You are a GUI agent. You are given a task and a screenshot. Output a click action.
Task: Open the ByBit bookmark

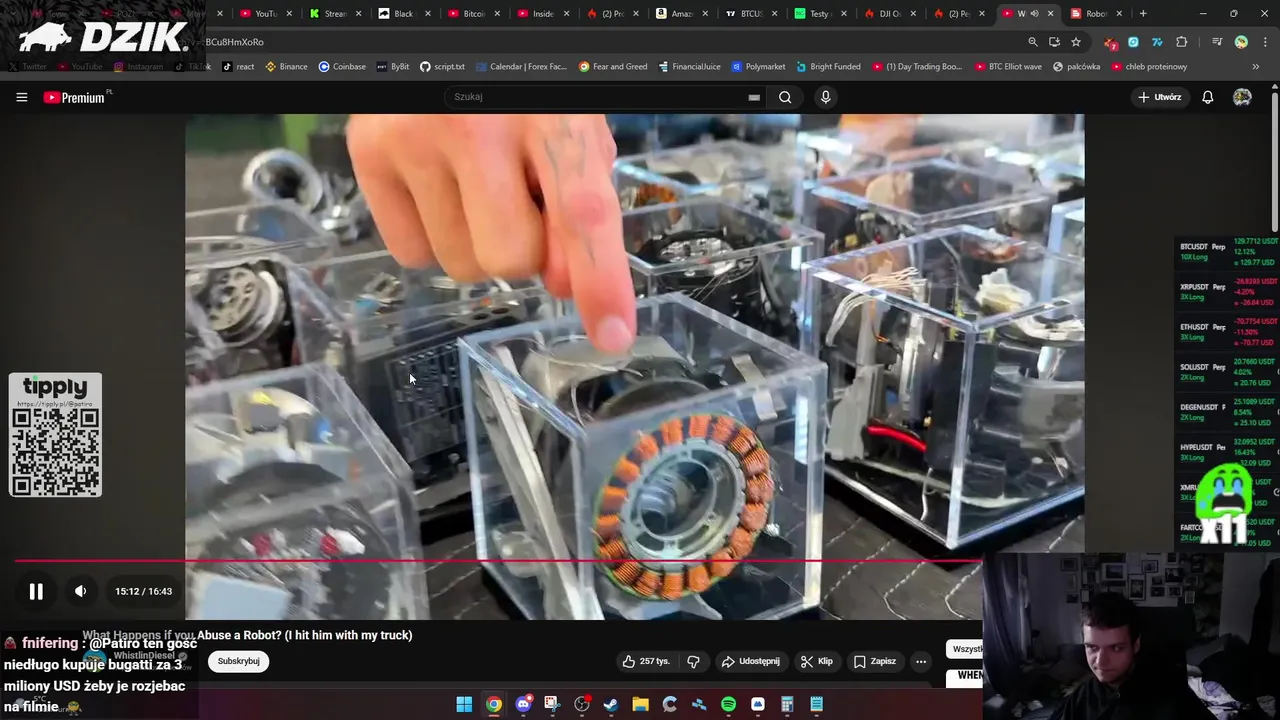[393, 67]
